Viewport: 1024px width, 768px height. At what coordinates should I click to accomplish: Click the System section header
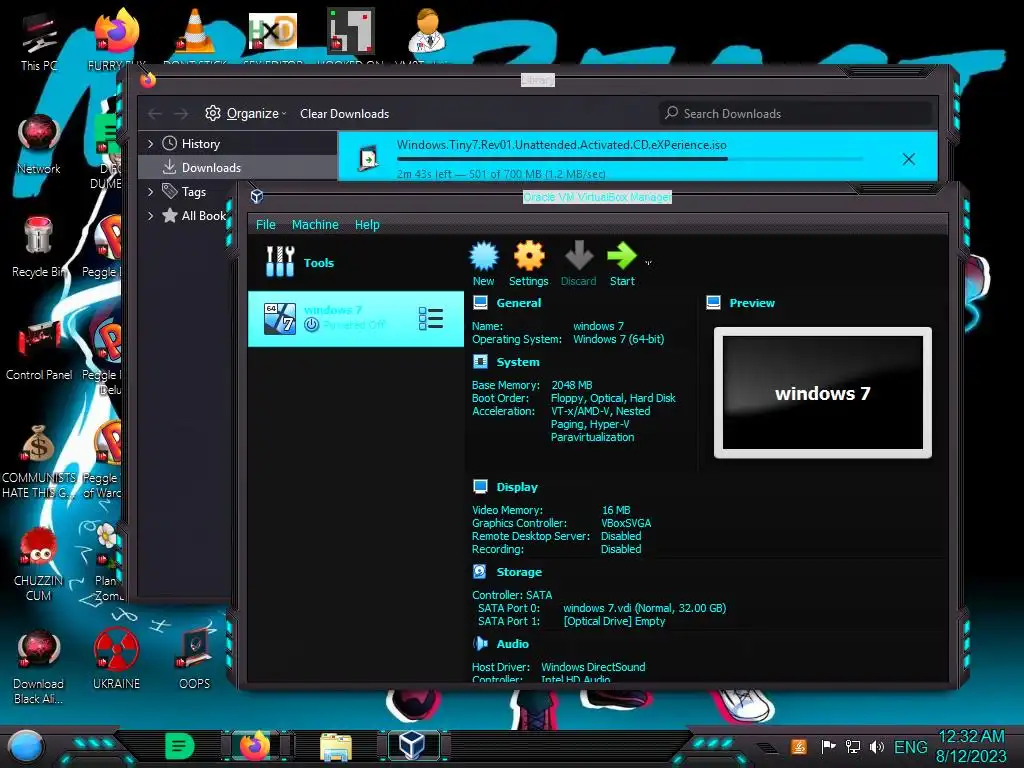click(518, 362)
